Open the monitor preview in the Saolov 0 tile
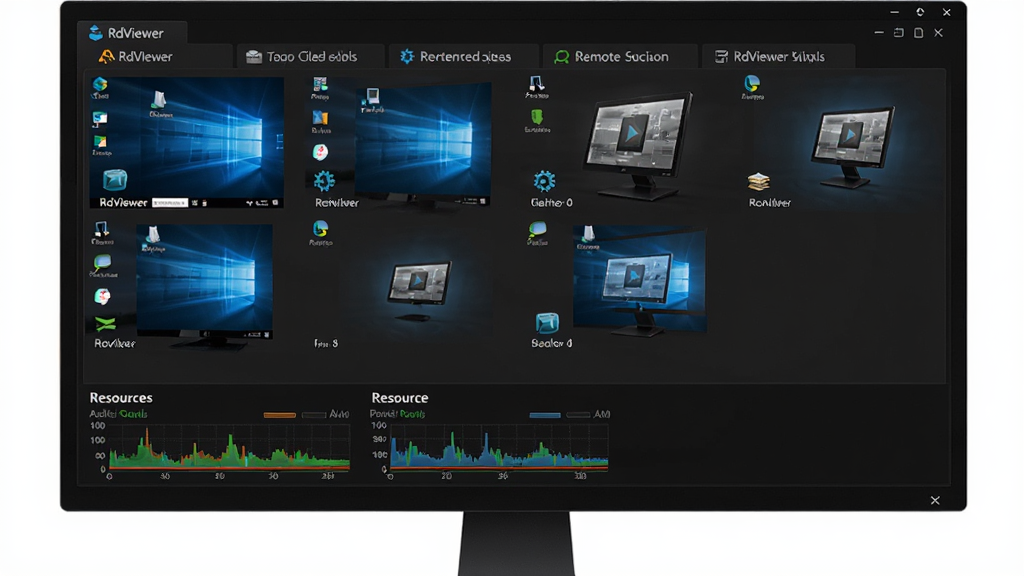Image resolution: width=1024 pixels, height=576 pixels. coord(639,280)
